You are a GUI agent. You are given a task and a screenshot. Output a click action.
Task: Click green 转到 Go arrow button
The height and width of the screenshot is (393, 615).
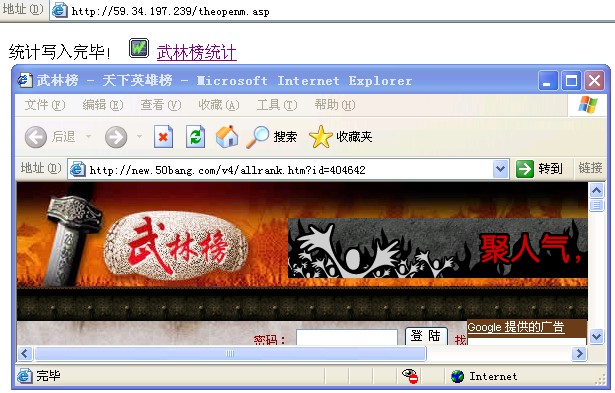pos(524,169)
